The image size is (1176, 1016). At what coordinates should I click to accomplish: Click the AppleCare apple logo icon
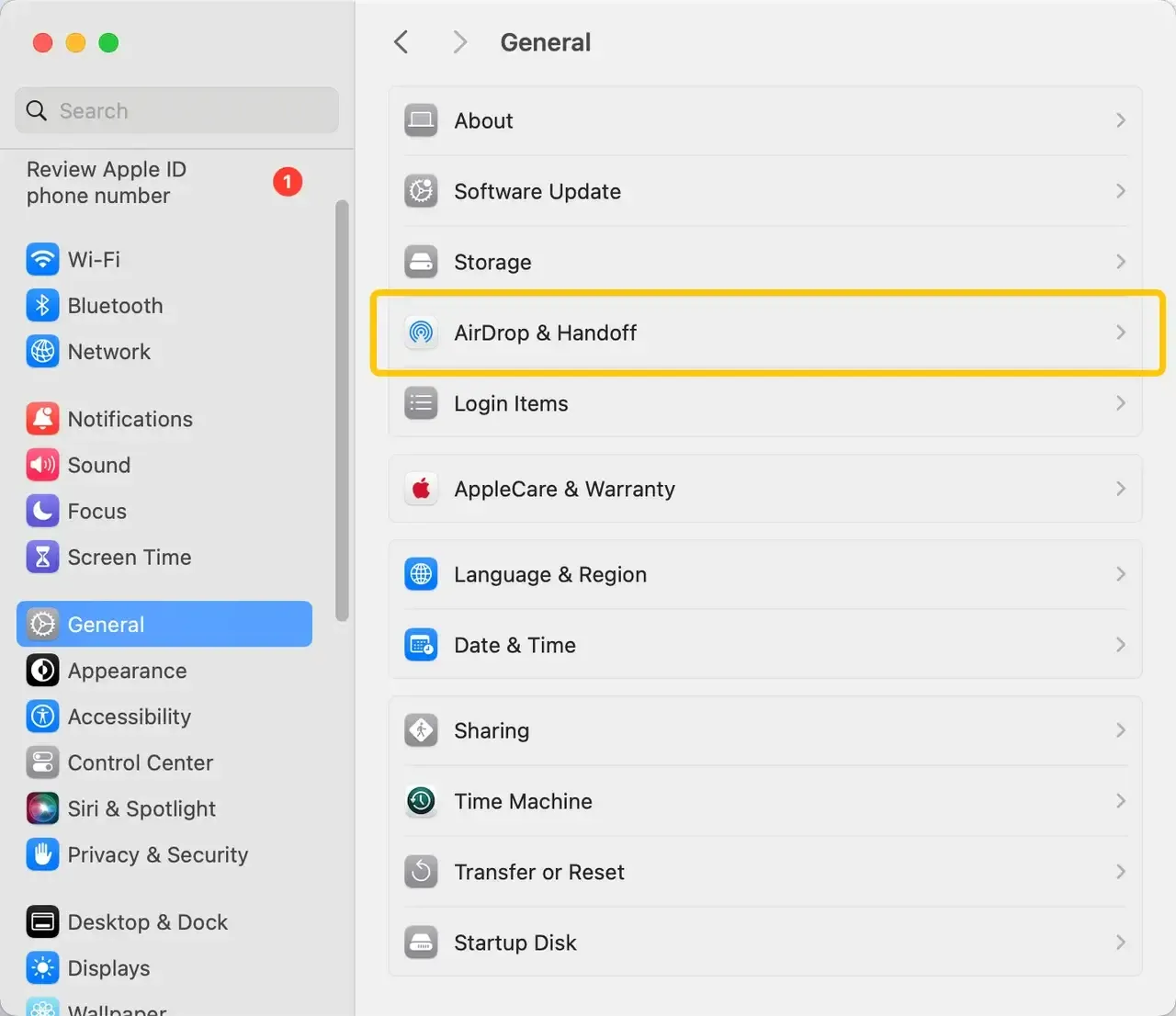coord(421,489)
